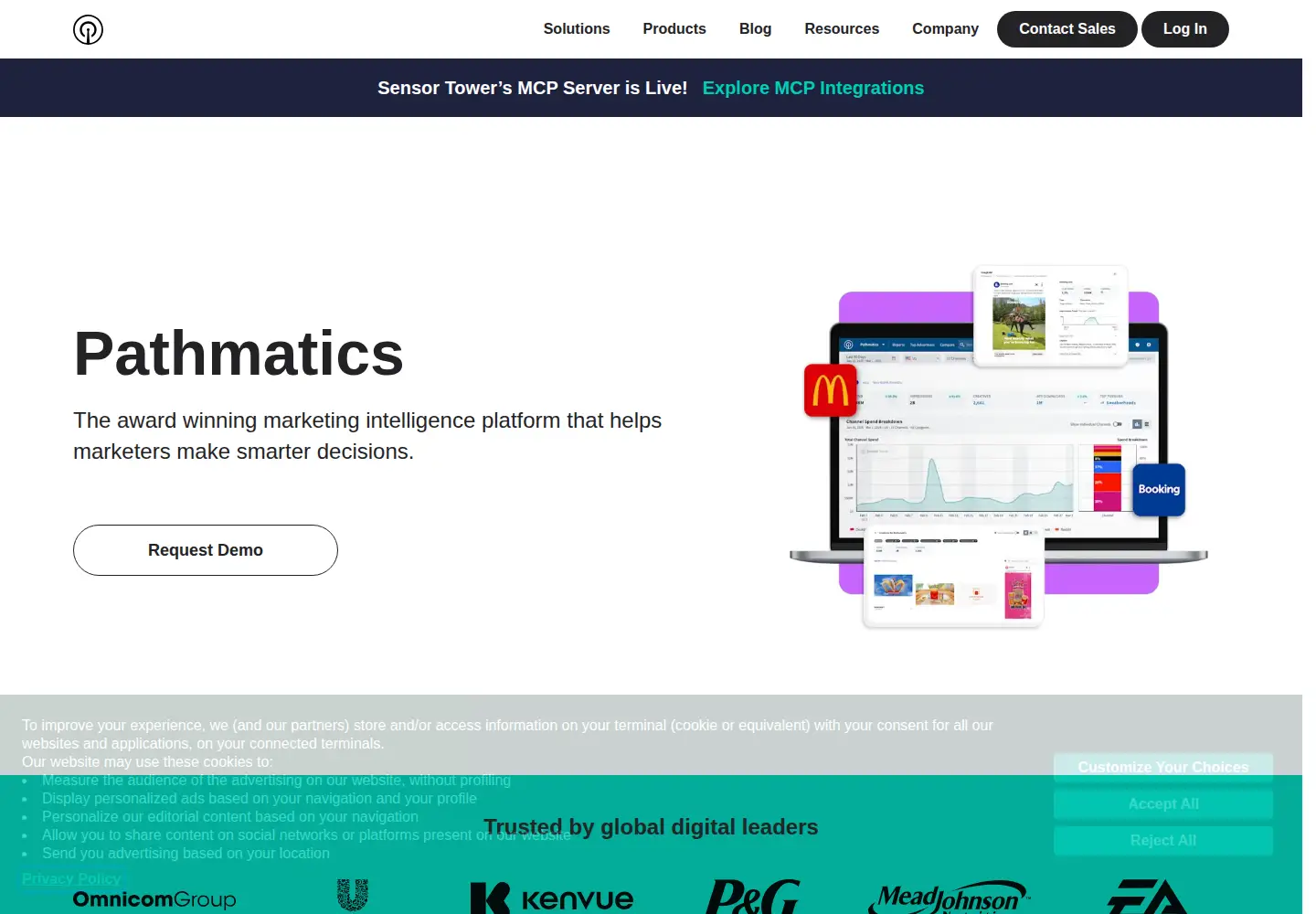The width and height of the screenshot is (1316, 914).
Task: Follow the Explore MCP Integrations link
Action: click(813, 88)
